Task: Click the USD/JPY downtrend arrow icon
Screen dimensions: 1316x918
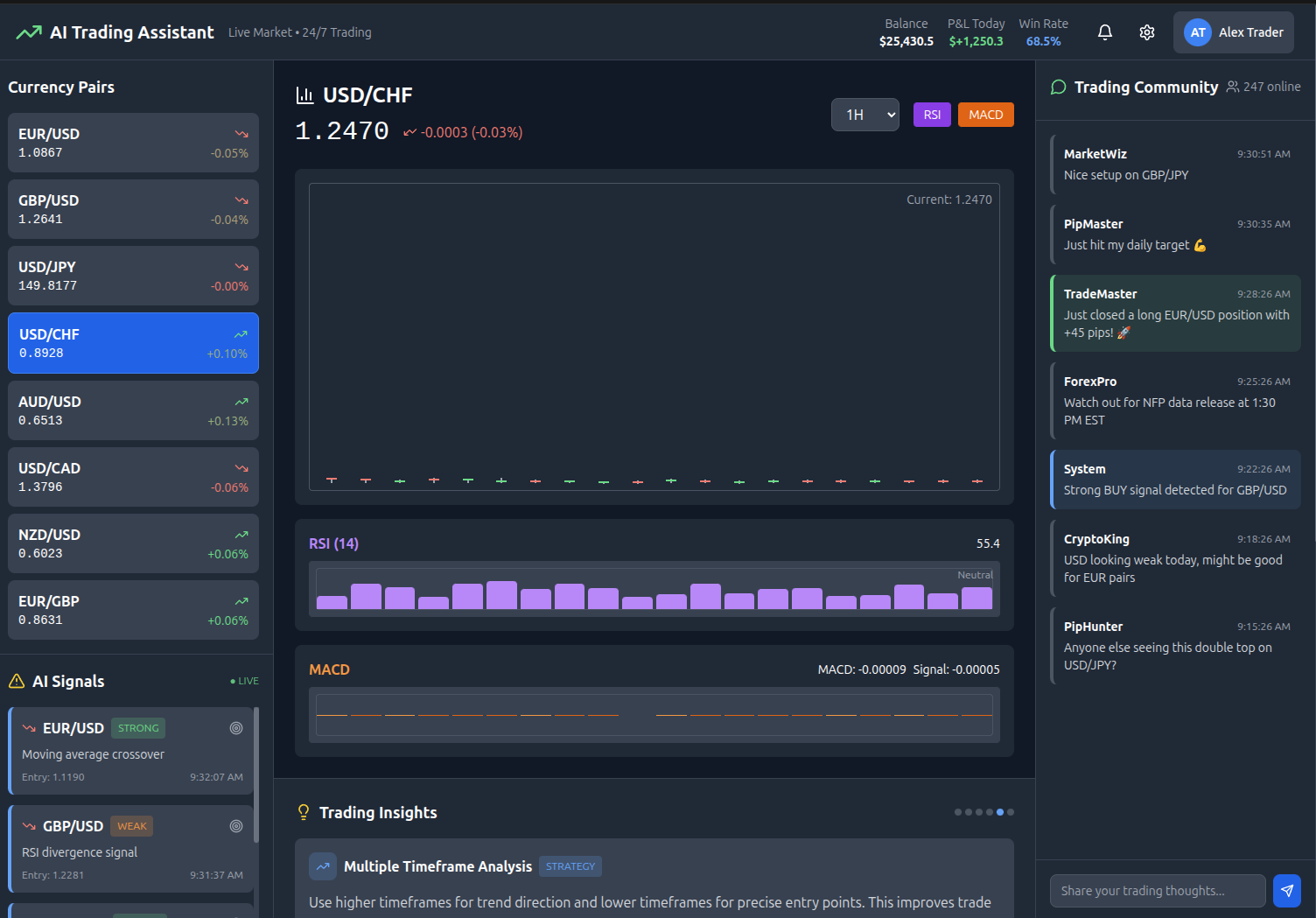Action: pyautogui.click(x=241, y=267)
